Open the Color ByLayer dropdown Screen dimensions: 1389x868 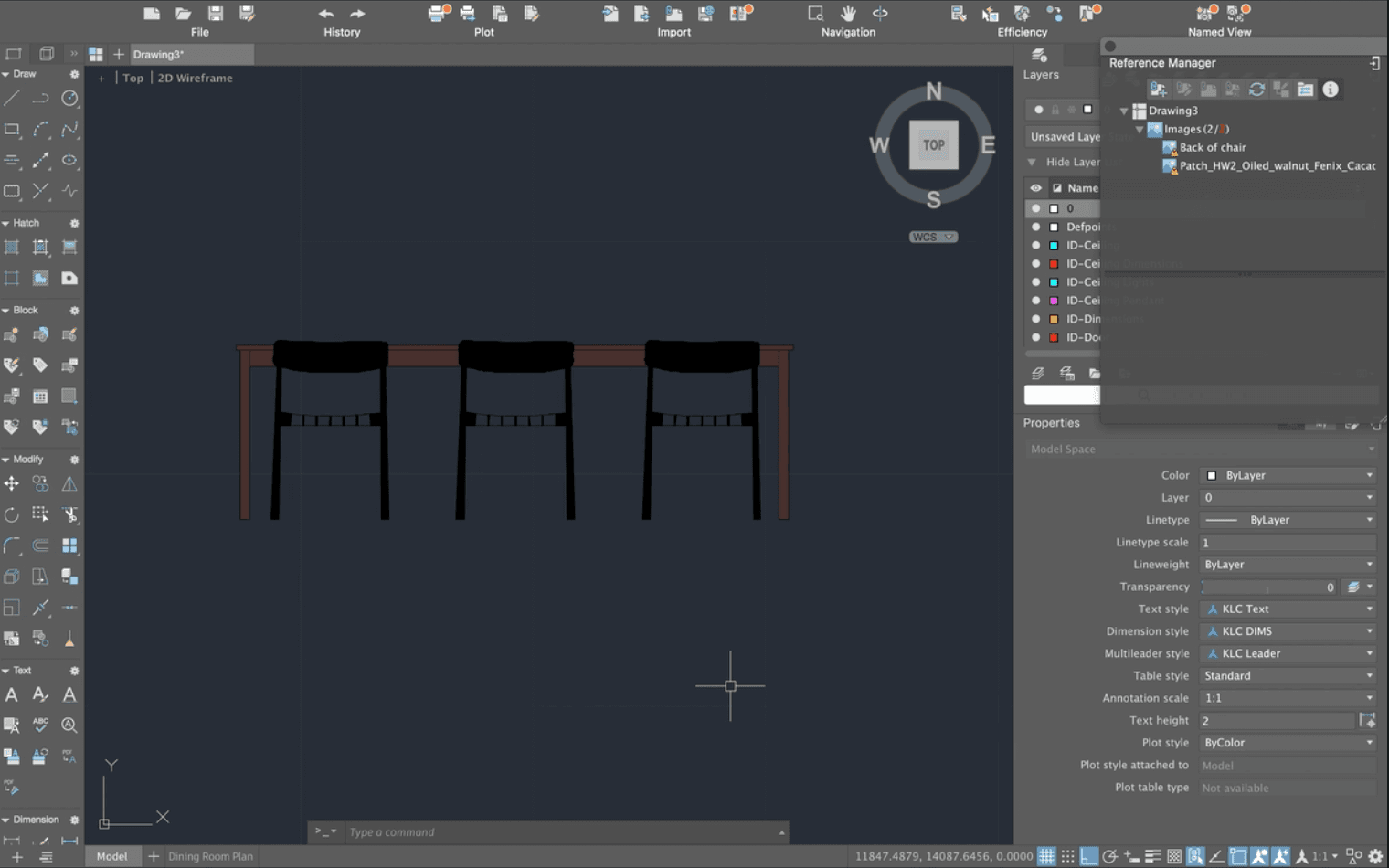pyautogui.click(x=1288, y=475)
